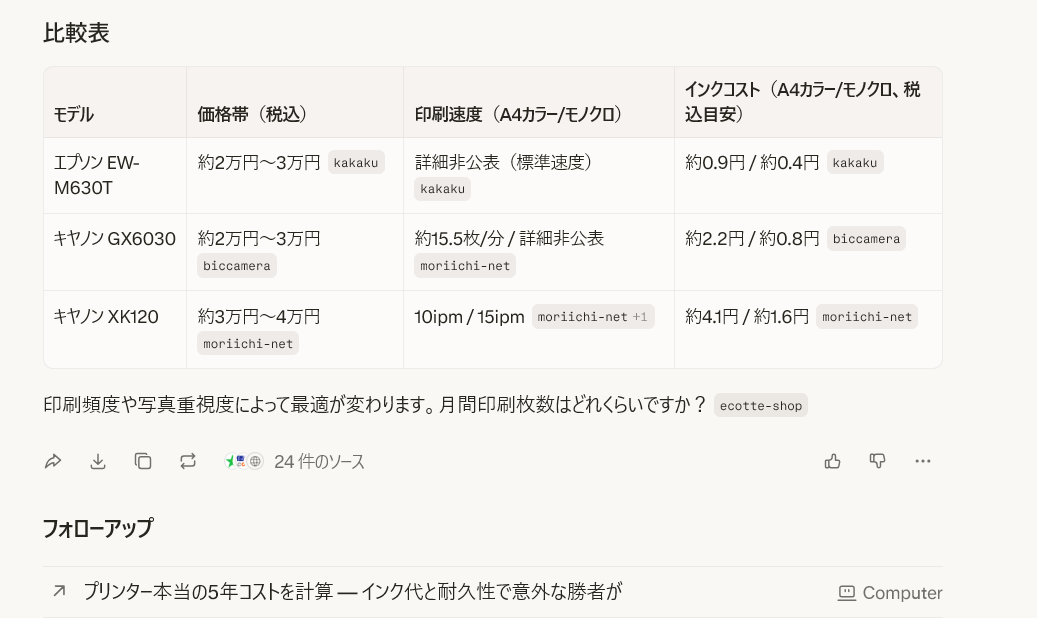This screenshot has width=1037, height=618.
Task: Click the rewrite (regenerate) arrows icon
Action: click(188, 461)
